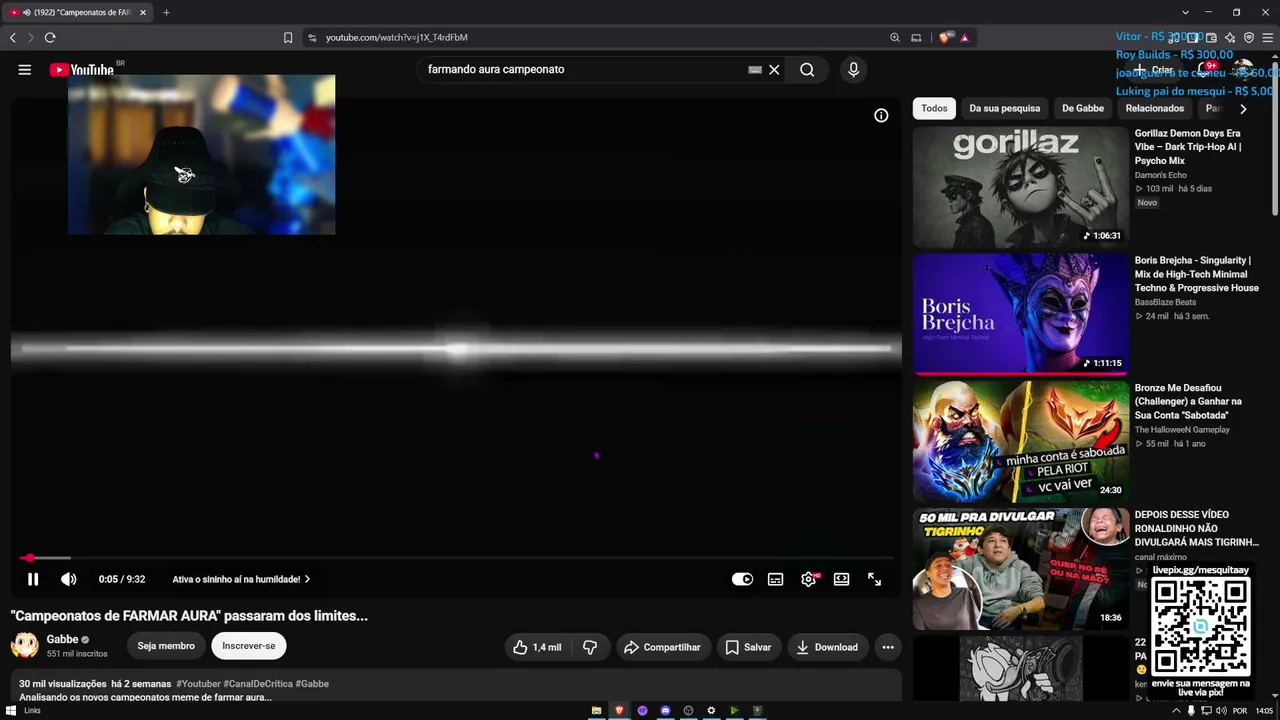Open the 'Boris Brejcha - Singularity' title
The height and width of the screenshot is (720, 1280).
(1197, 274)
